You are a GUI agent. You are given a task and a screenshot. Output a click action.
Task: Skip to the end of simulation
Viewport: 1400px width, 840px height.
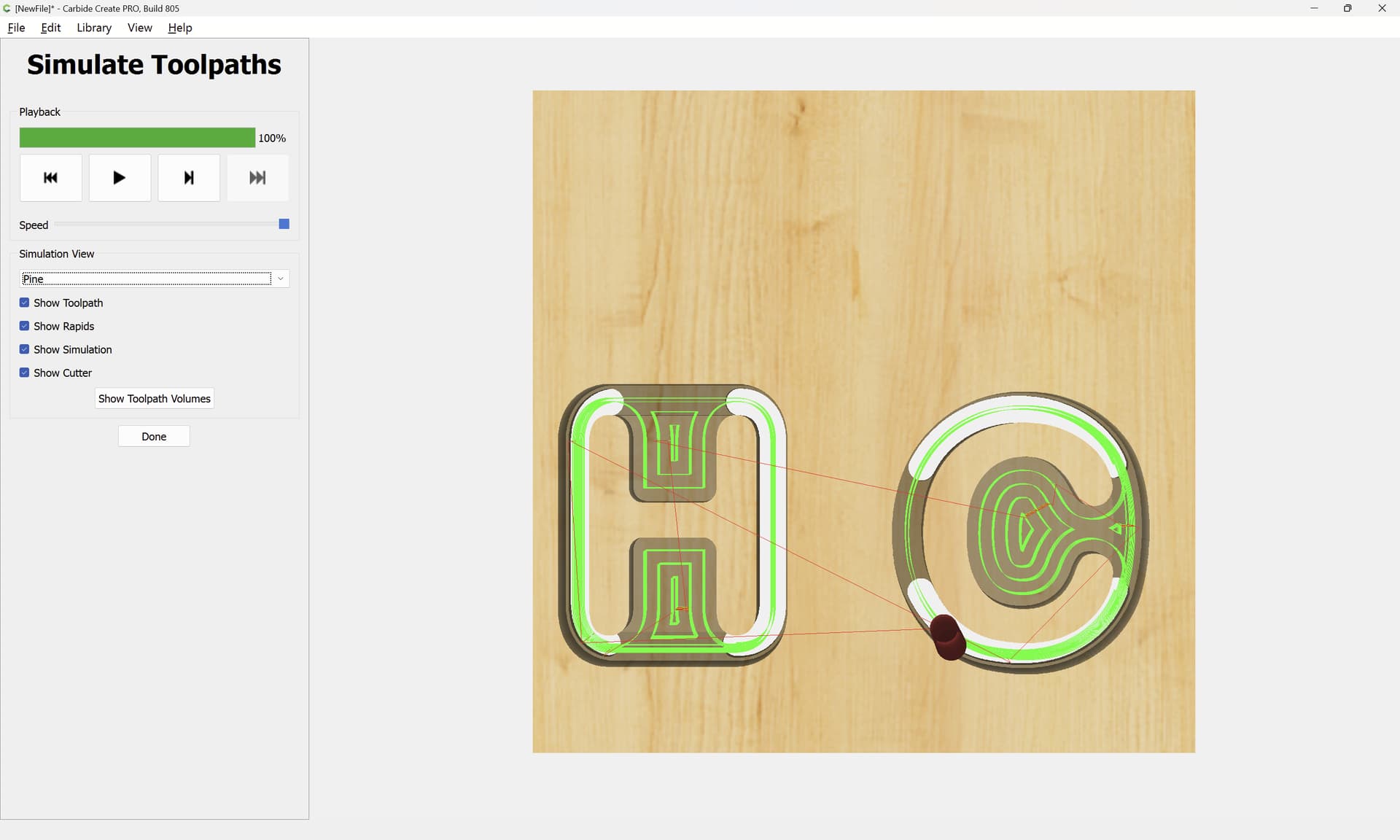click(257, 177)
